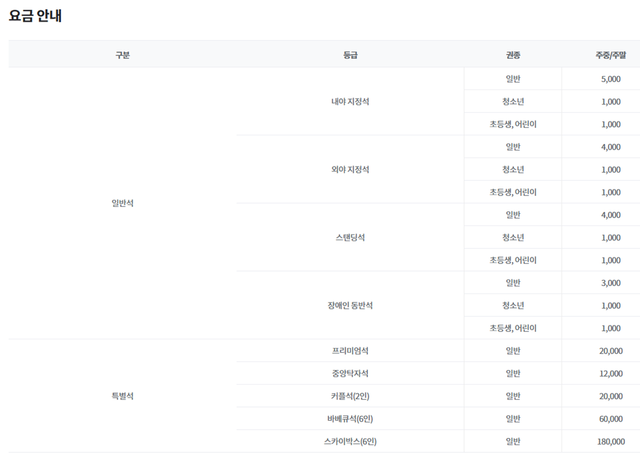640x455 pixels.
Task: Click the 특별석 category cell
Action: (x=122, y=396)
